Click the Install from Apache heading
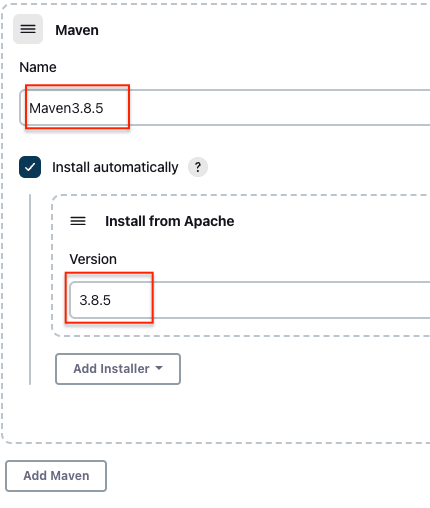This screenshot has height=508, width=430. pyautogui.click(x=170, y=221)
